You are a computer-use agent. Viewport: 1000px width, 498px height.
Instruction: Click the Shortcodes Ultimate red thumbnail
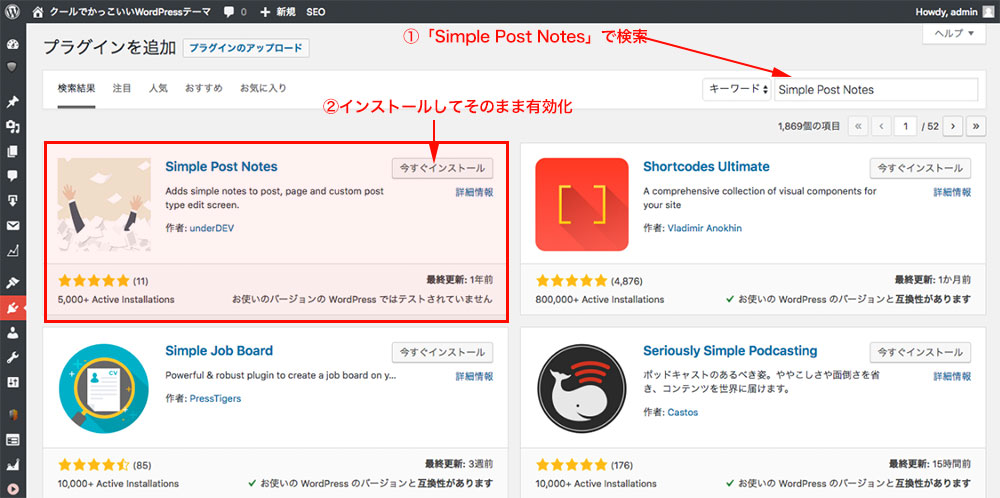point(582,205)
